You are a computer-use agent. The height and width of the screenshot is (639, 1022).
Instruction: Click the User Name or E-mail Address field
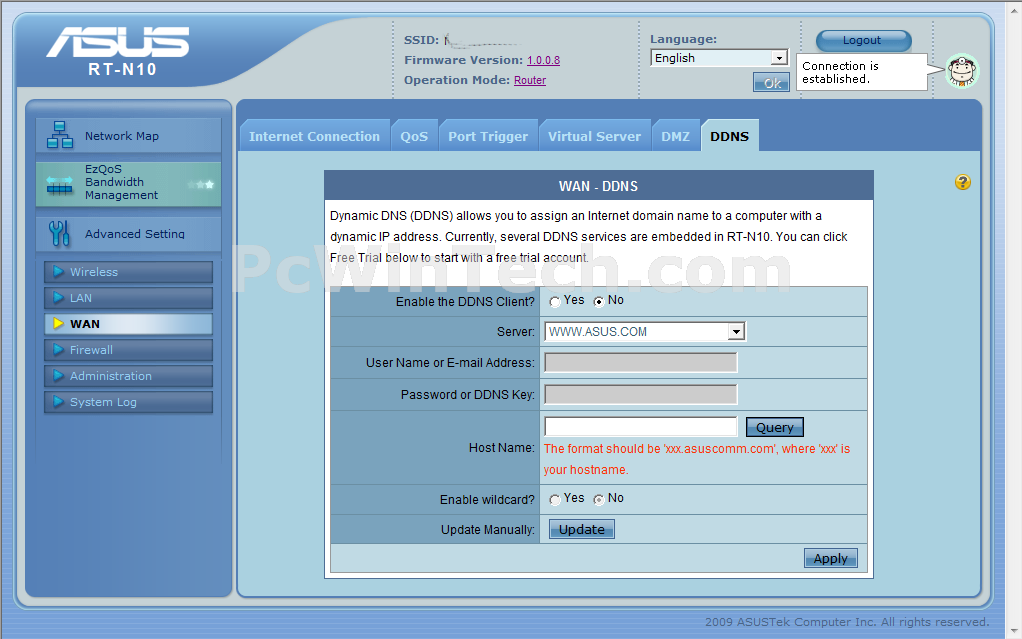[x=641, y=363]
